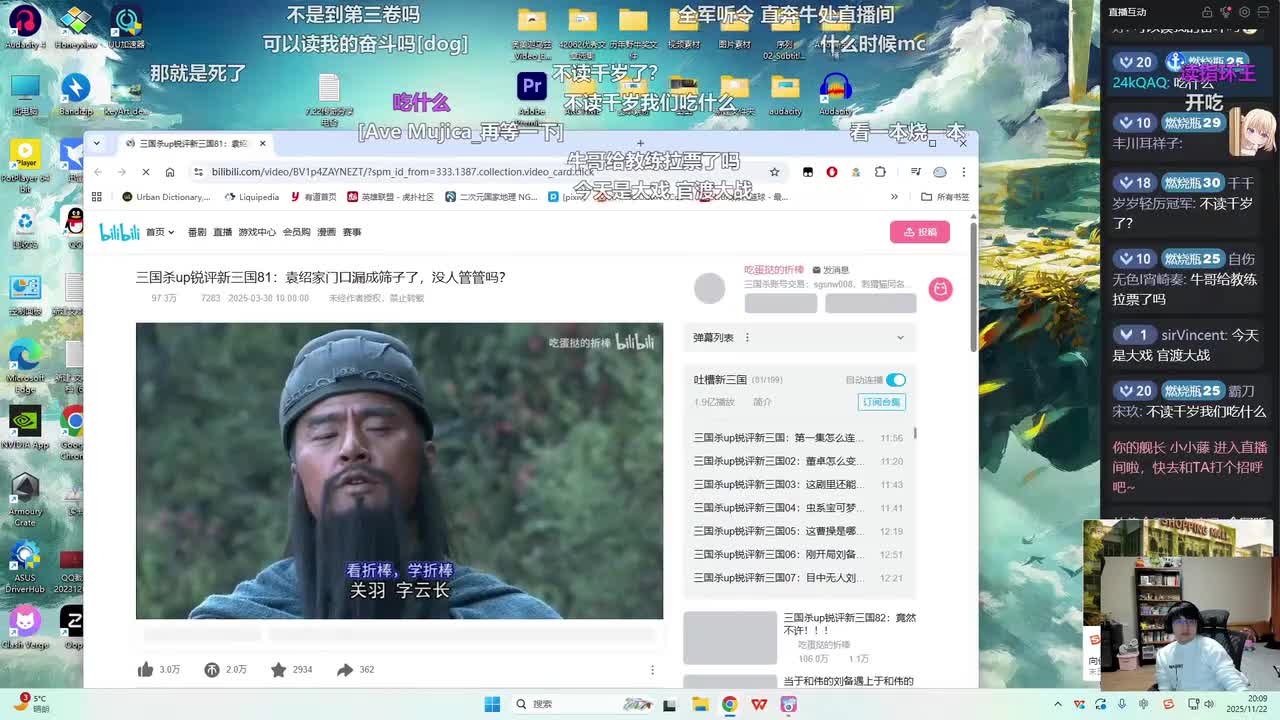Open the site info icon in the address bar
The width and height of the screenshot is (1280, 720).
[x=199, y=172]
